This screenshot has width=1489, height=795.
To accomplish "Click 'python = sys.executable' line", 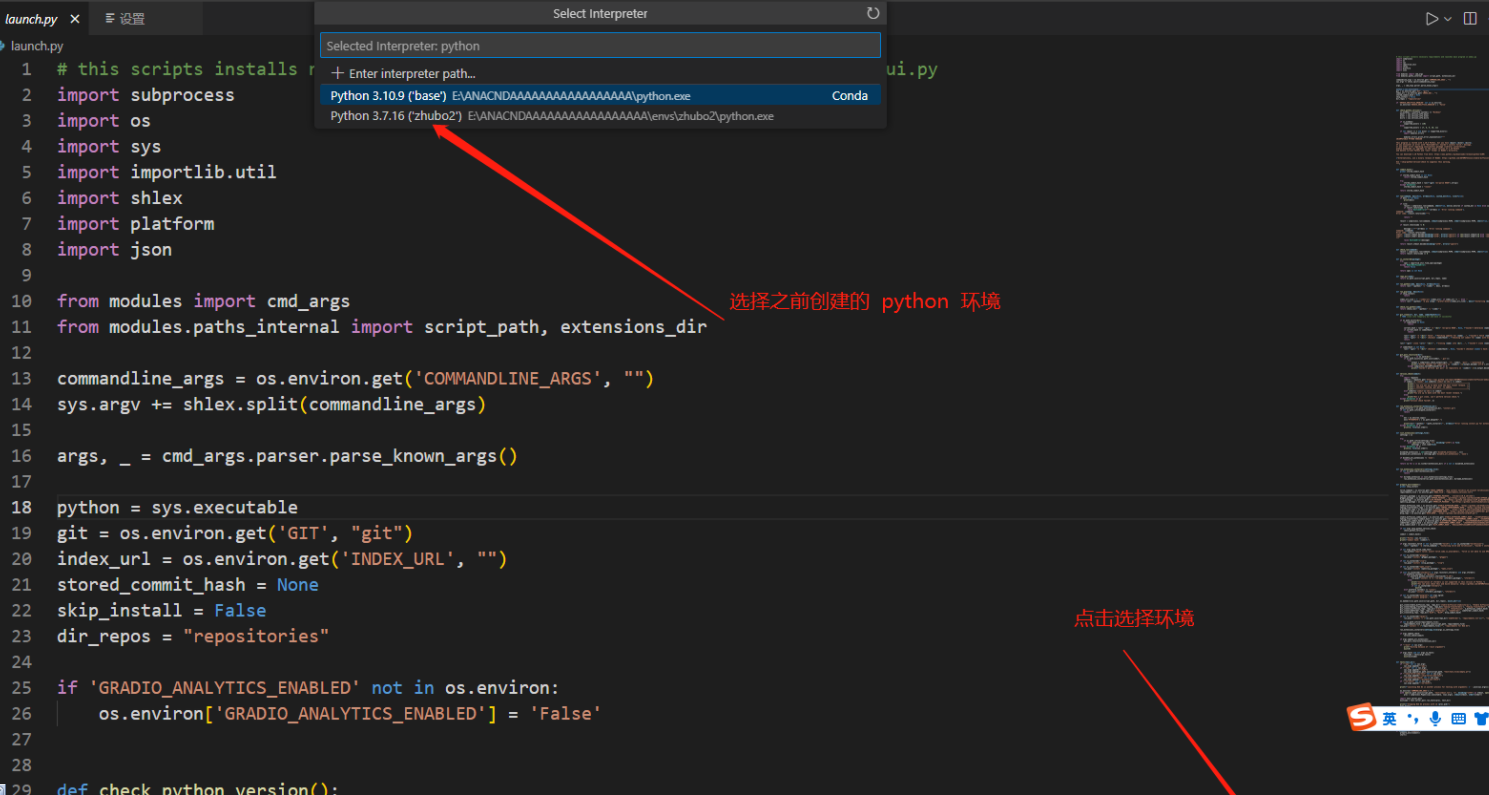I will click(x=177, y=507).
